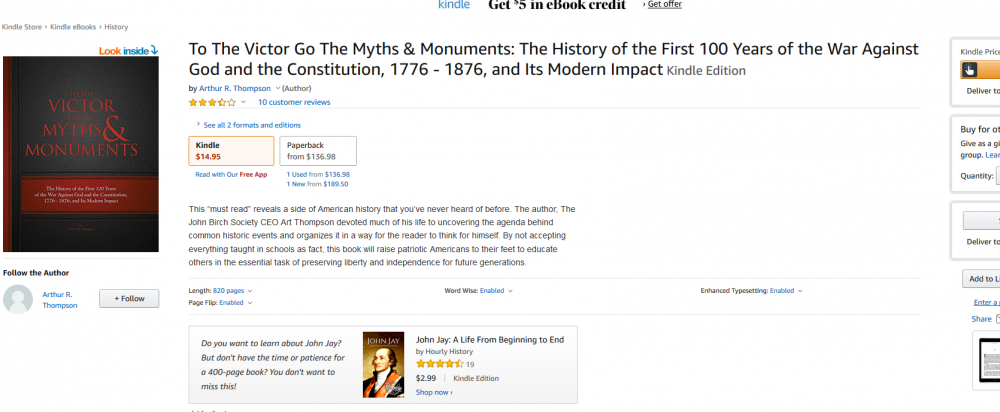Click the author avatar placeholder icon
Viewport: 1000px width, 412px height.
(x=17, y=299)
